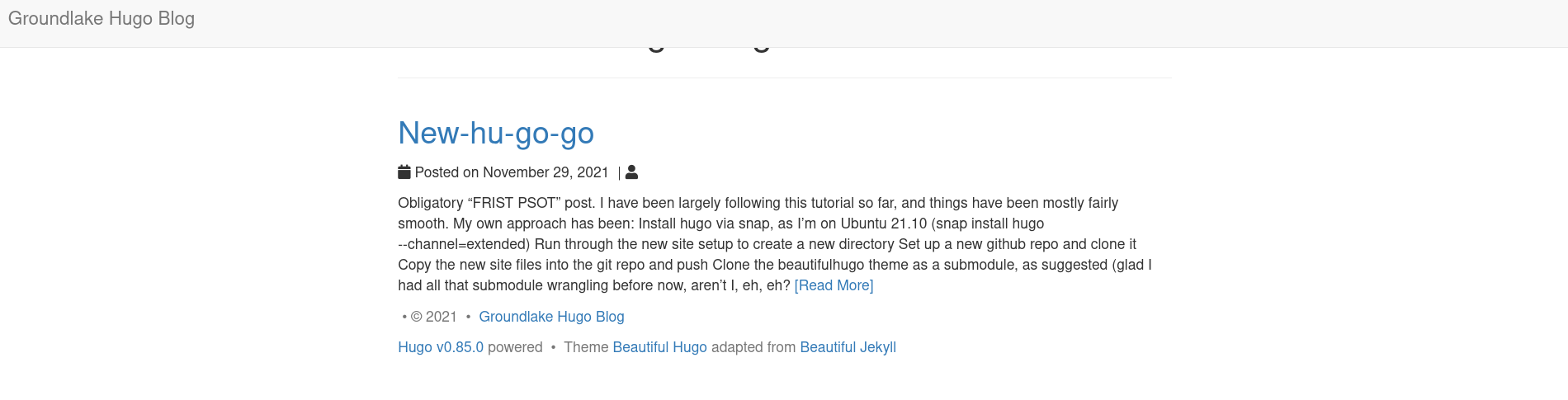Open the Groundlake Hugo Blog navbar brand
The width and height of the screenshot is (1568, 400).
click(102, 19)
